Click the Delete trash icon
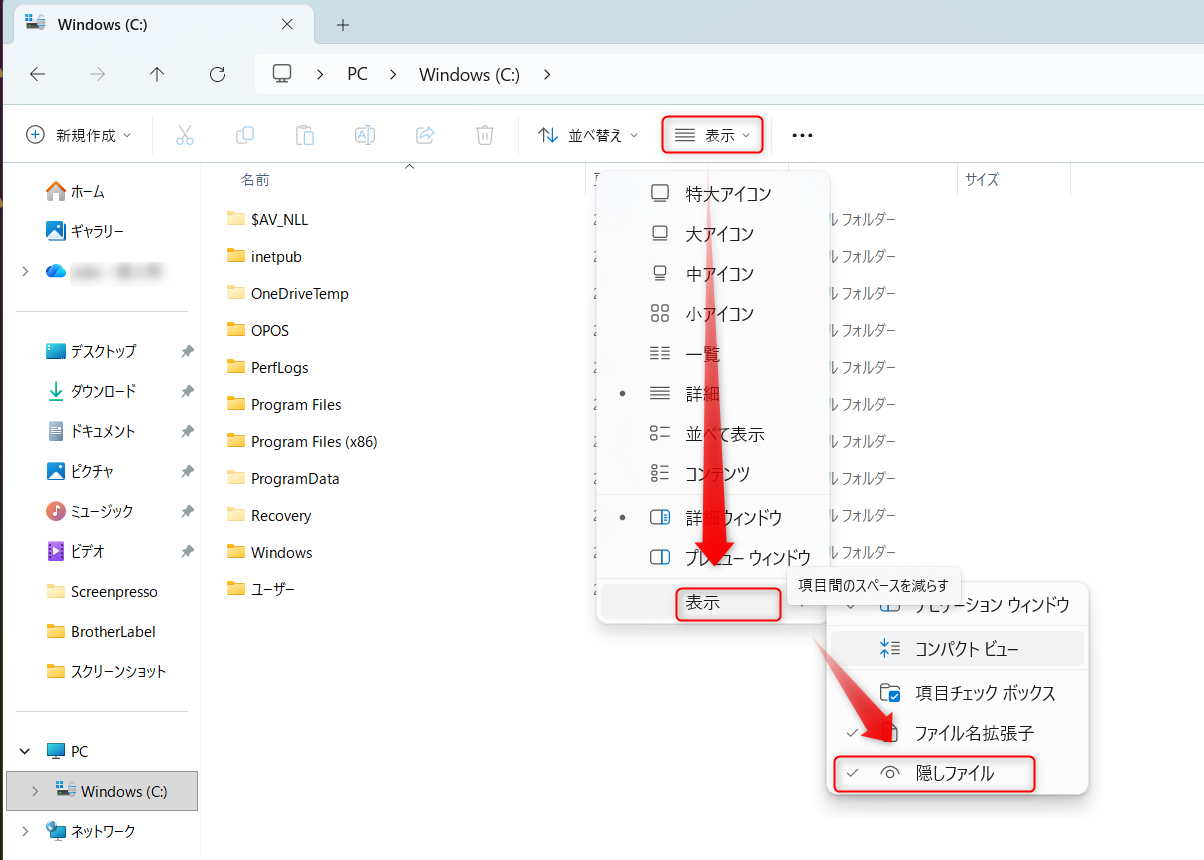The height and width of the screenshot is (860, 1204). (485, 135)
